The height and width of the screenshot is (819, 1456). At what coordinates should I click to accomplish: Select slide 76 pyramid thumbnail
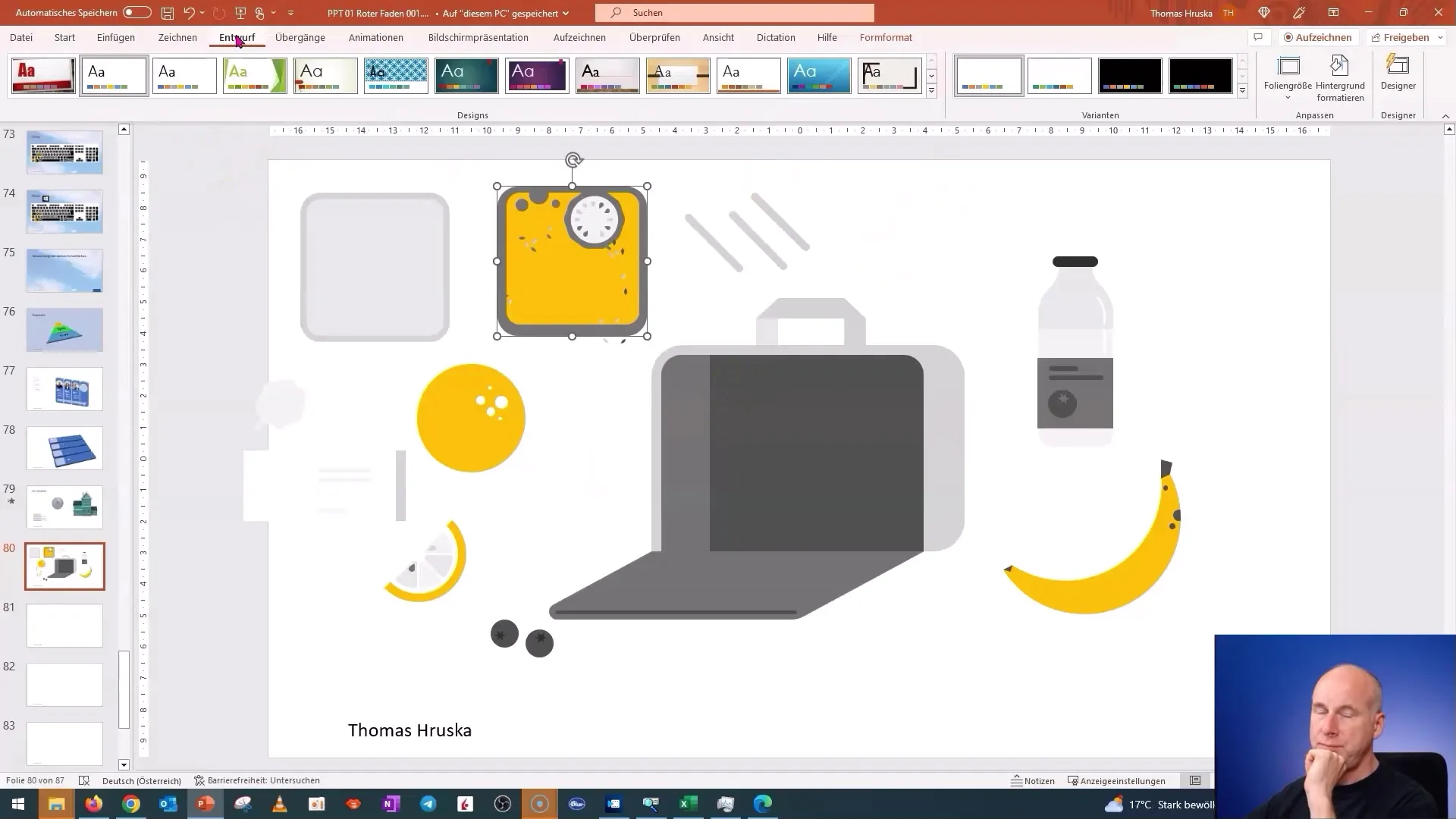click(x=64, y=329)
